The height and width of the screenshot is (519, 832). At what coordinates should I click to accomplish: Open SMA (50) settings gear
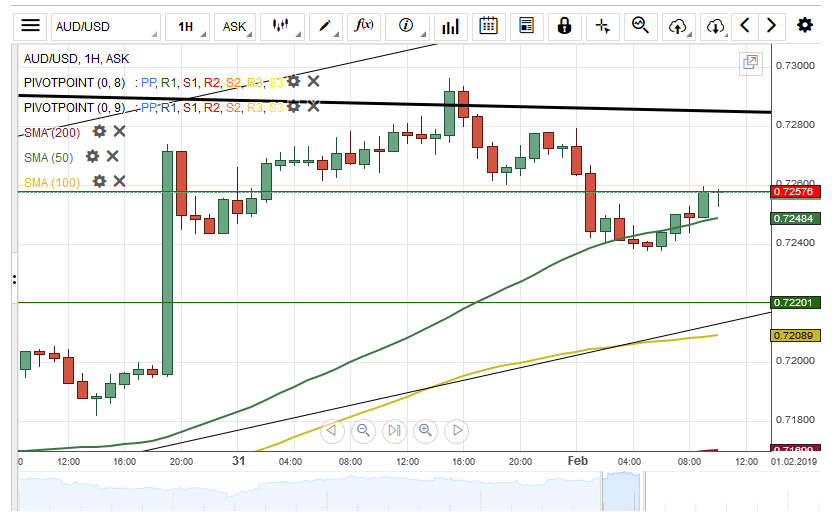(92, 157)
